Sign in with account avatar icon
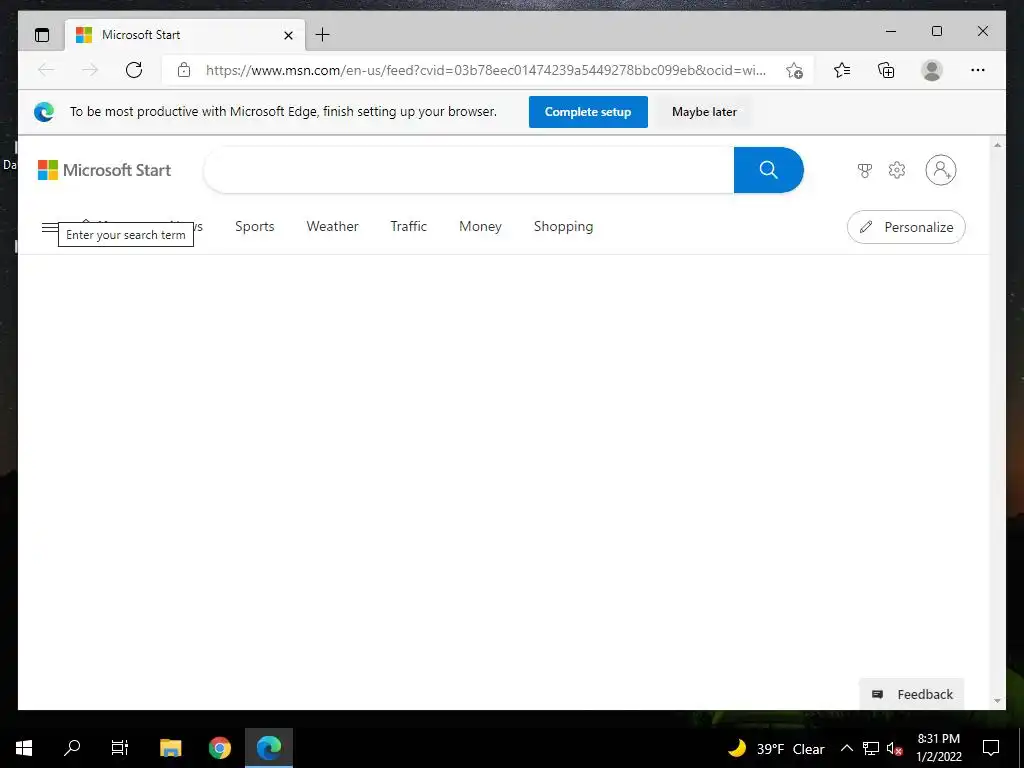This screenshot has width=1024, height=768. [940, 170]
